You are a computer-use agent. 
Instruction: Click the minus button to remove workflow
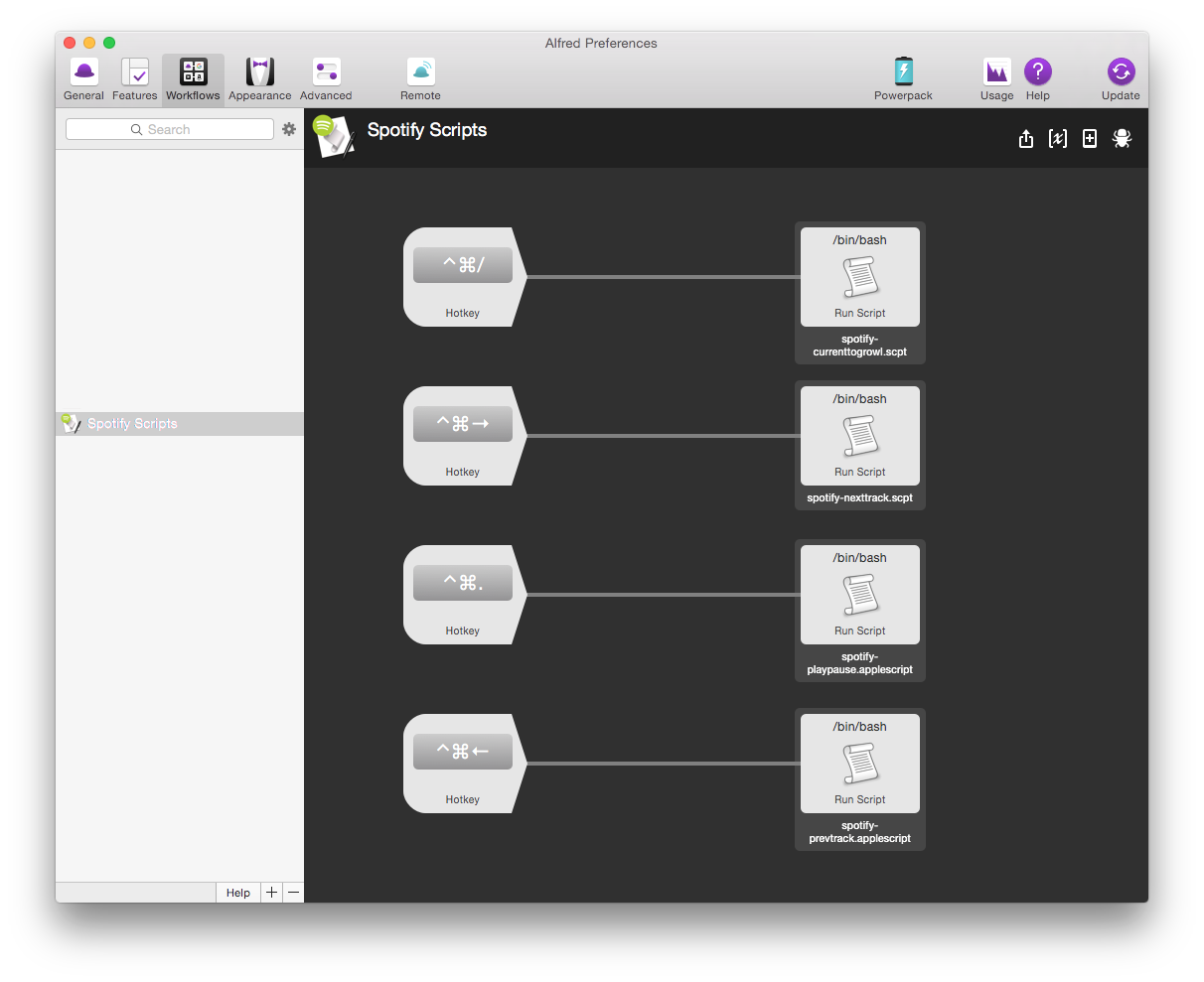point(293,893)
